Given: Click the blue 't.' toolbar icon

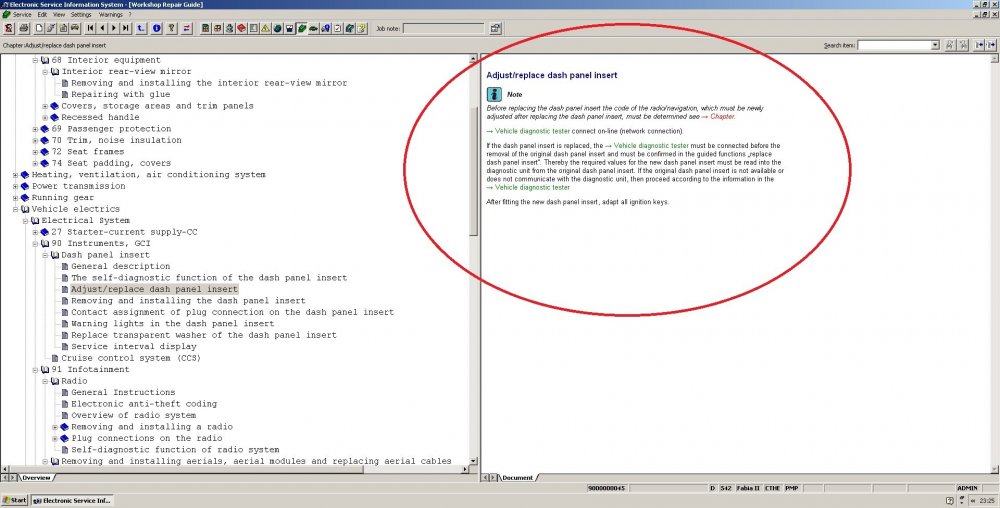Looking at the screenshot, I should [141, 28].
